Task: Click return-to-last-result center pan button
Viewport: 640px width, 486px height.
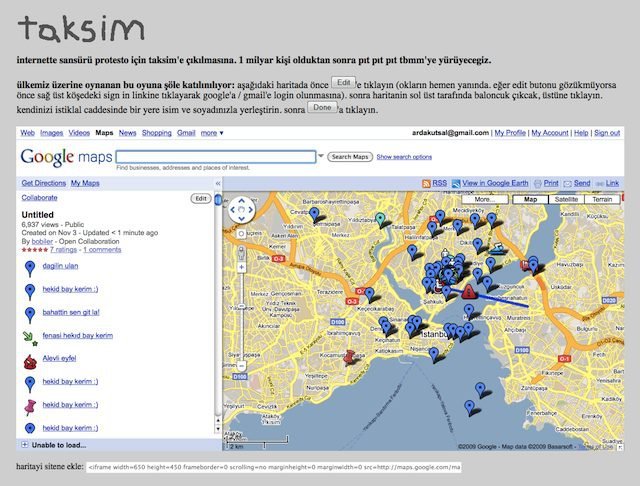Action: [241, 210]
